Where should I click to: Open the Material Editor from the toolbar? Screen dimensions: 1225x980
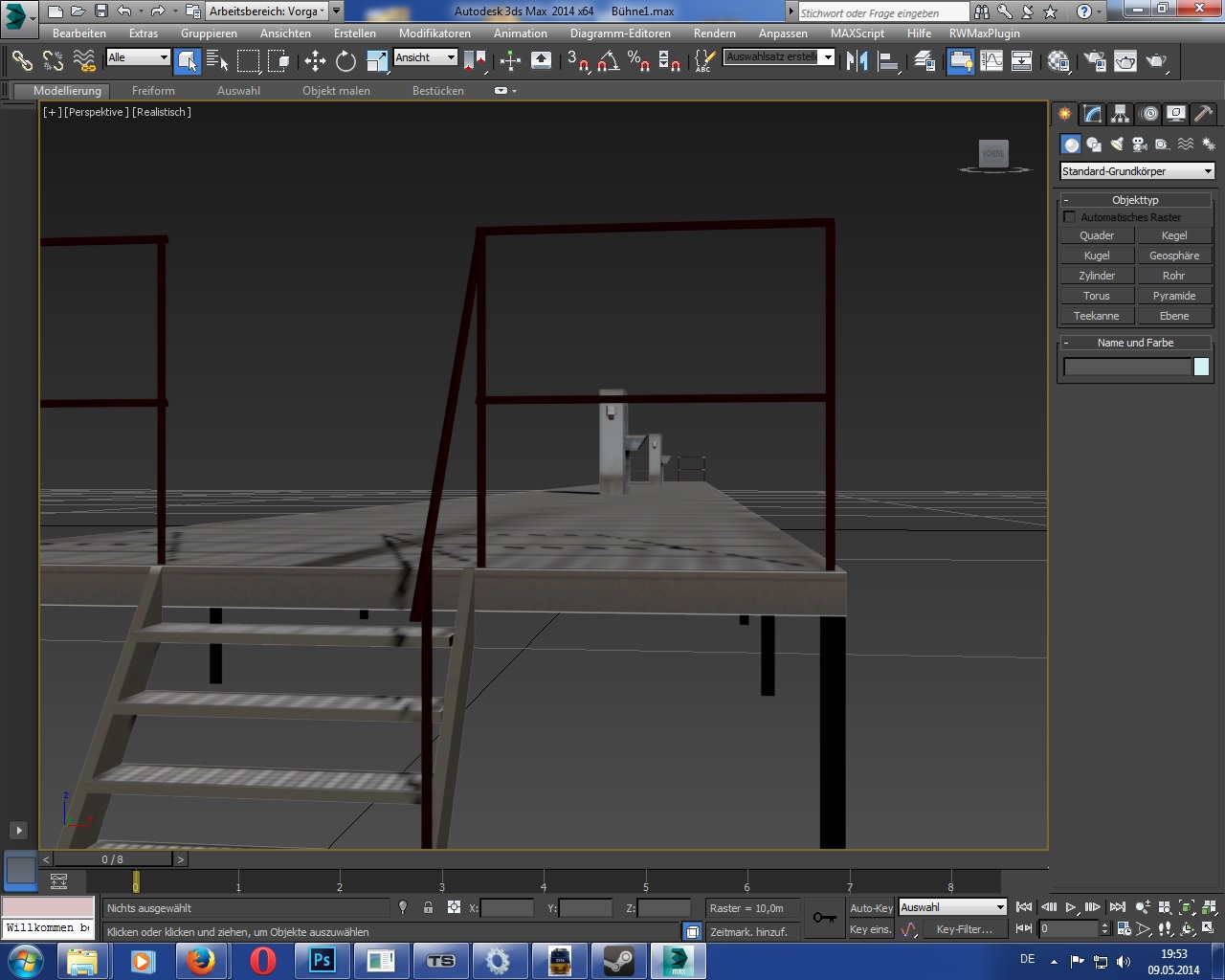[1058, 61]
